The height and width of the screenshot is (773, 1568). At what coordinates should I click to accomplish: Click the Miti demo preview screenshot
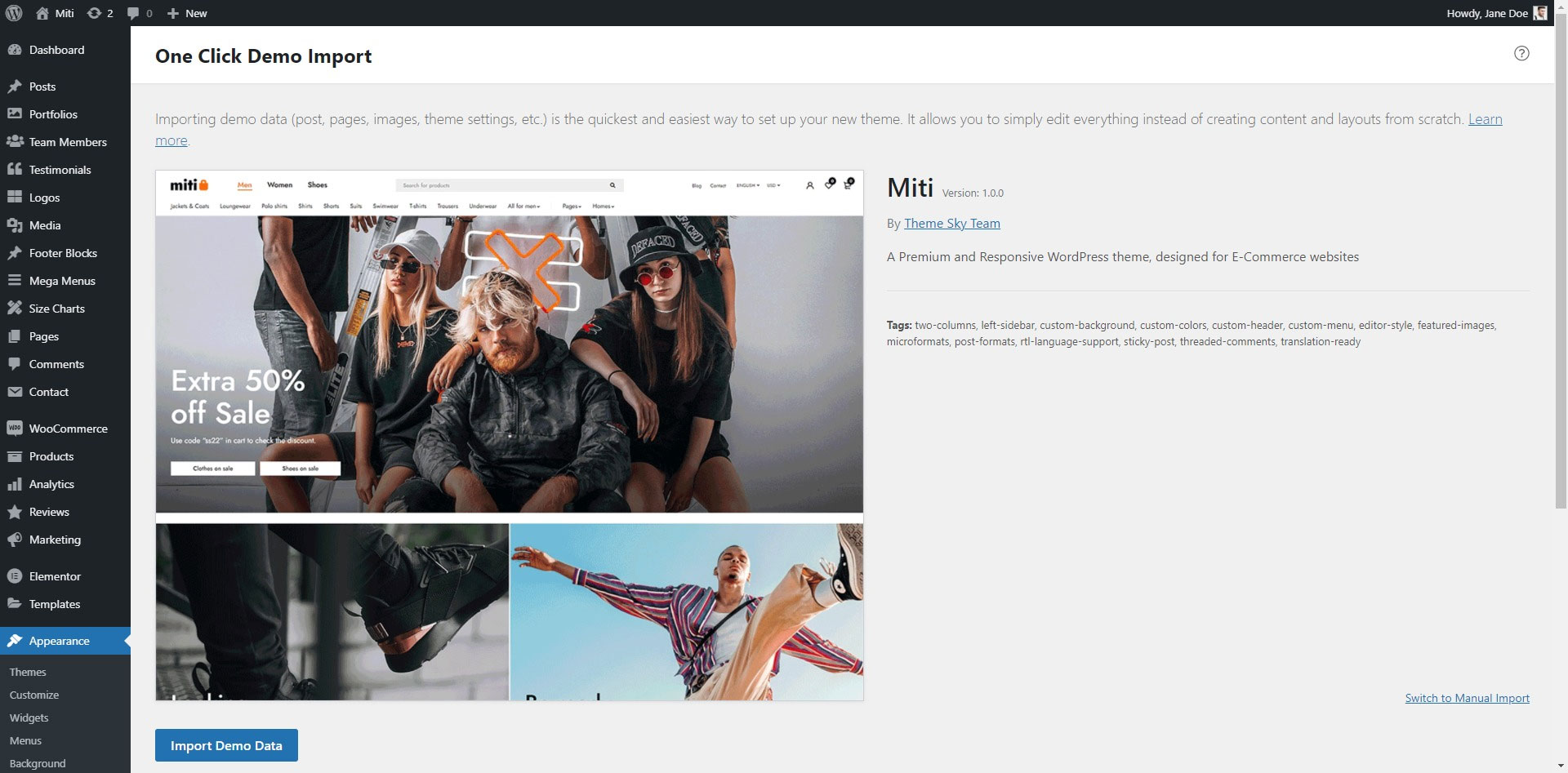tap(510, 435)
